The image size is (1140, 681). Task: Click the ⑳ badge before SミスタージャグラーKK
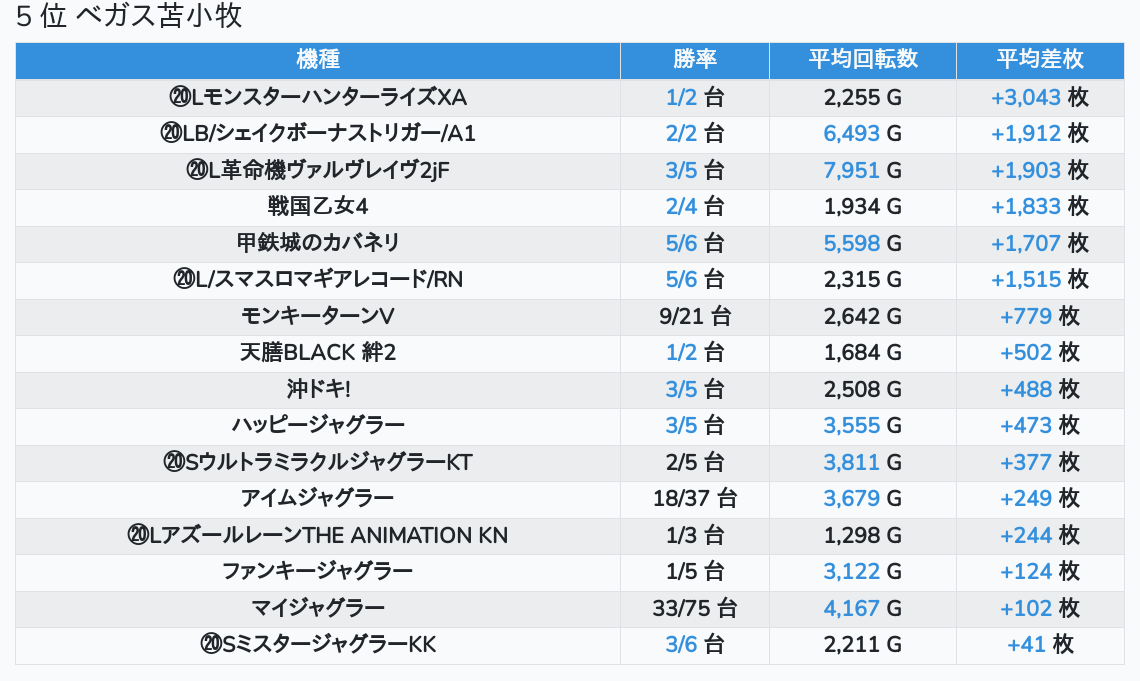point(210,644)
